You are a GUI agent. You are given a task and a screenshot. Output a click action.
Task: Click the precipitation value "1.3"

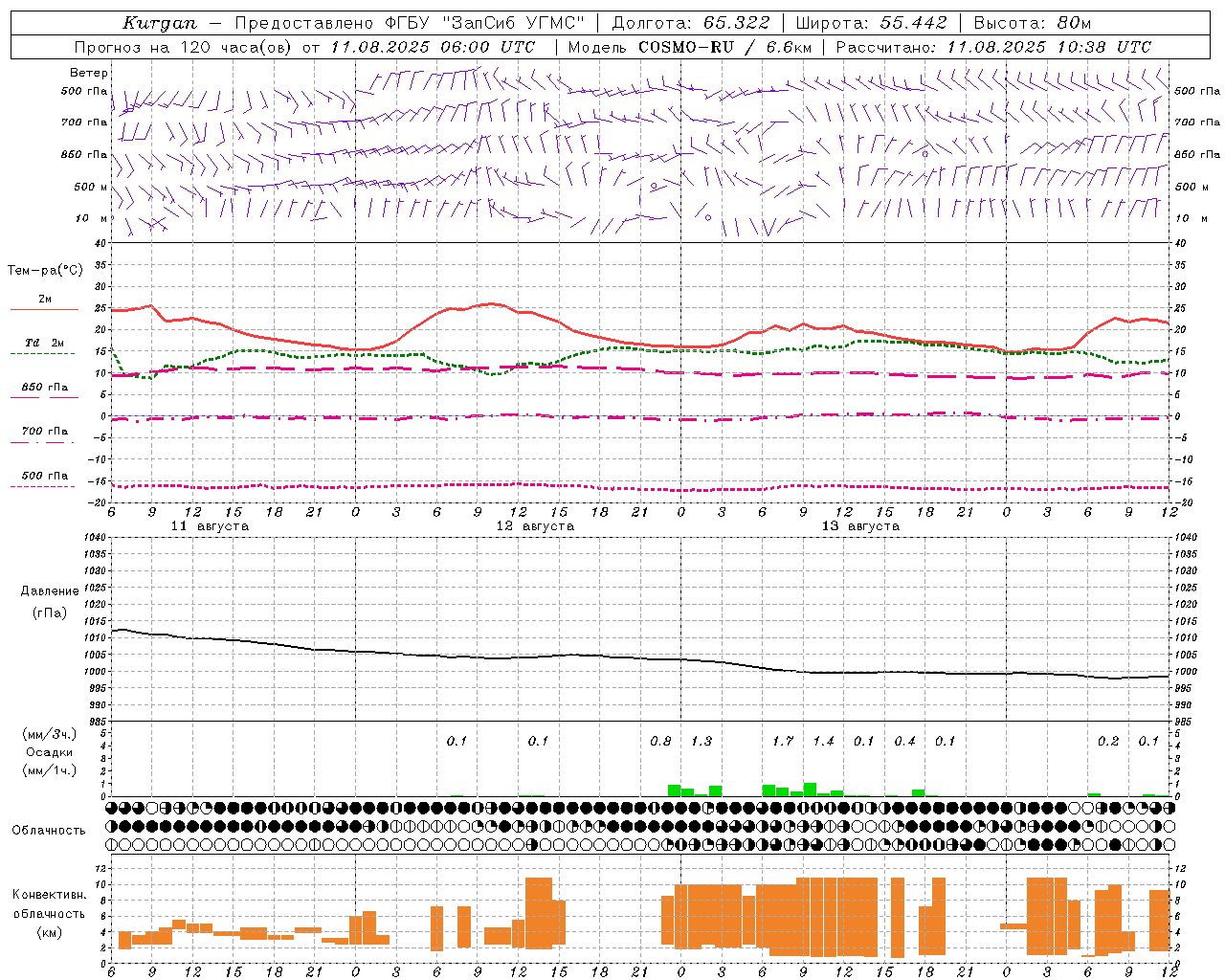[x=702, y=742]
